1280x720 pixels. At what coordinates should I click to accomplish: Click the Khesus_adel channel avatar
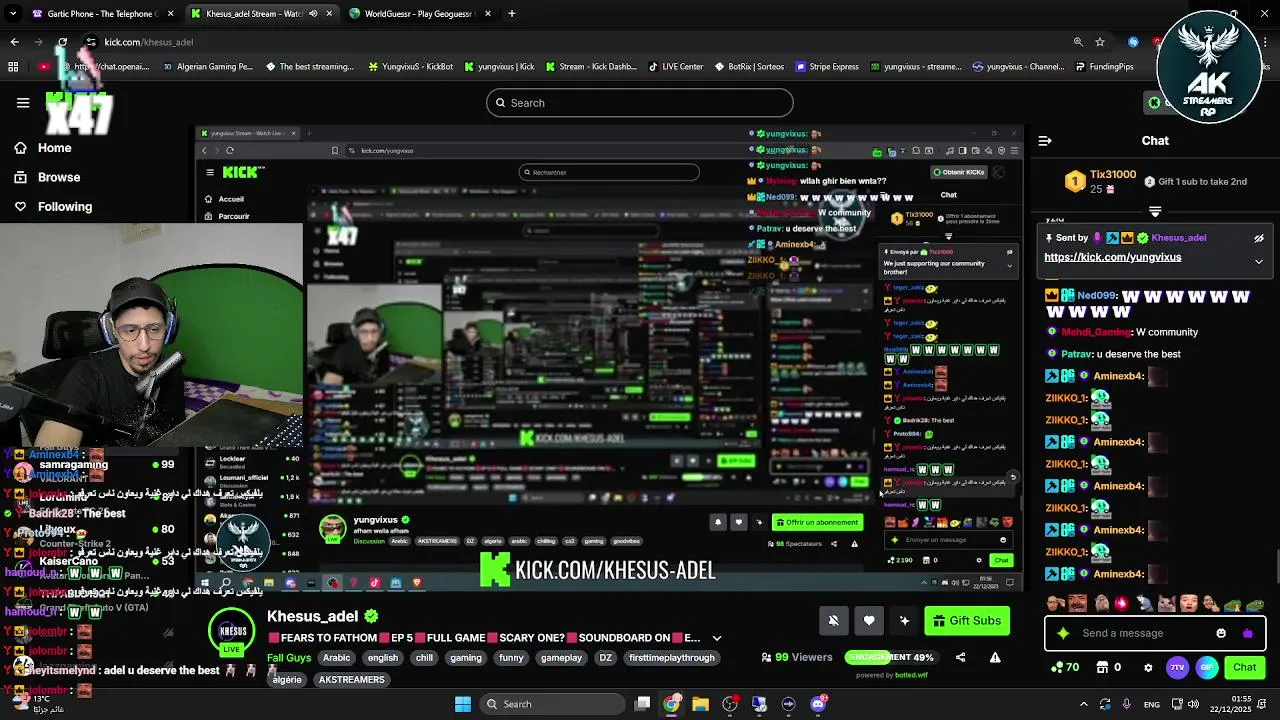coord(232,632)
